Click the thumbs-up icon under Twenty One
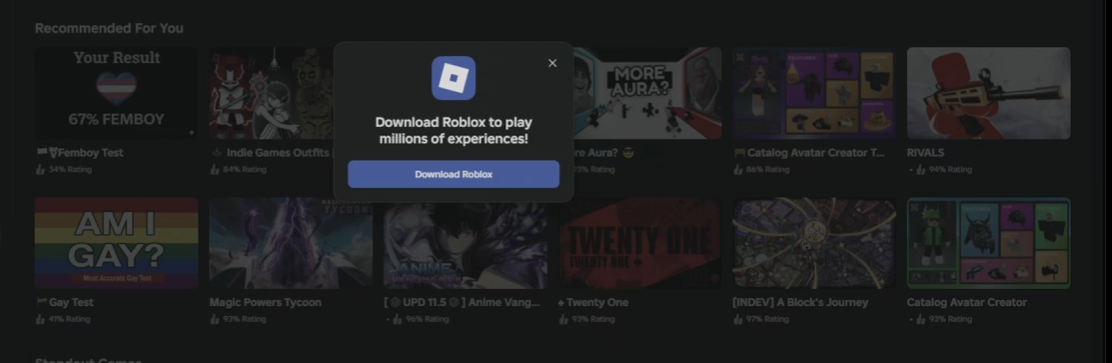This screenshot has width=1112, height=363. coord(563,319)
